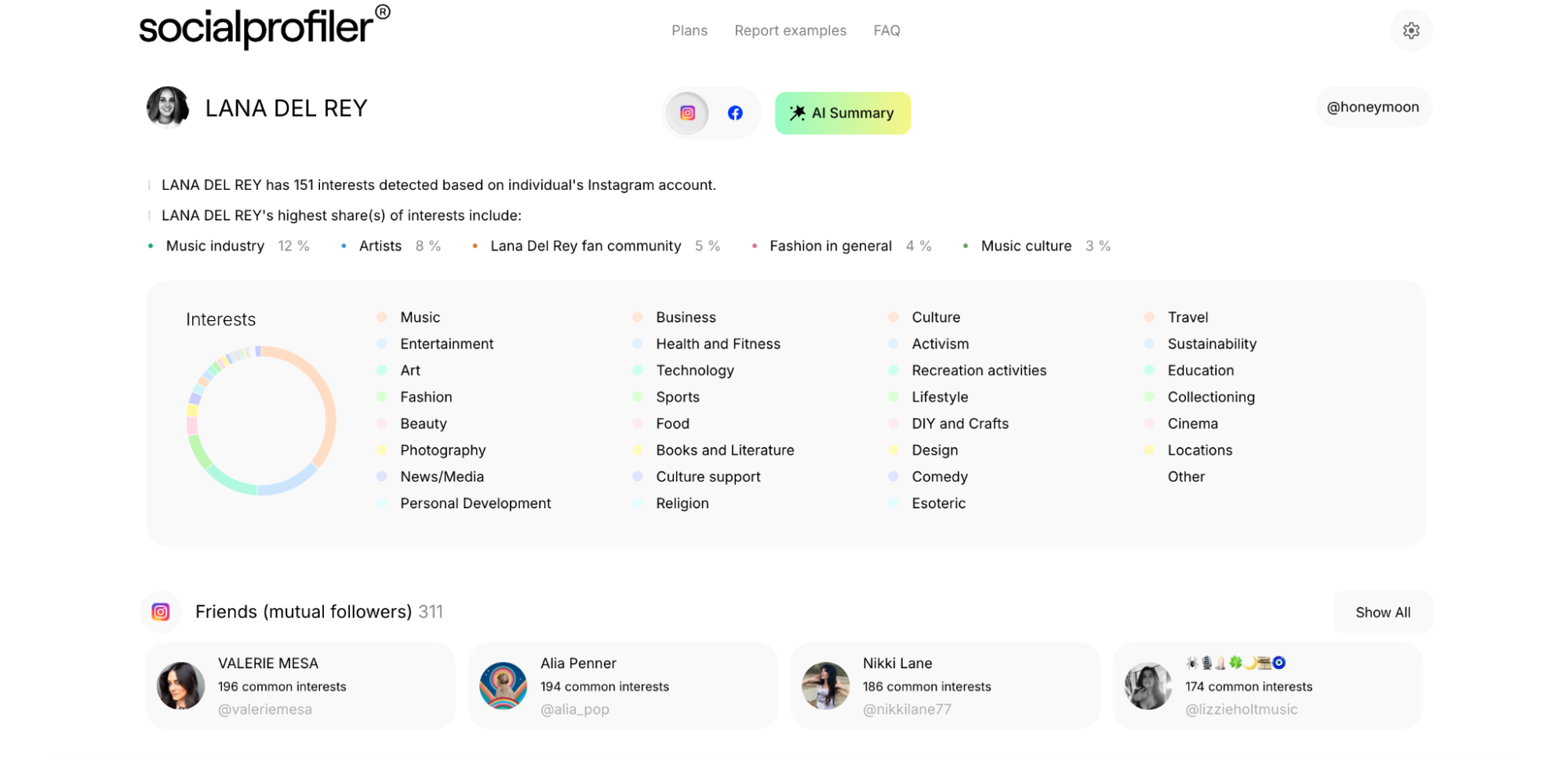1568x760 pixels.
Task: Go to the FAQ page
Action: 886,30
